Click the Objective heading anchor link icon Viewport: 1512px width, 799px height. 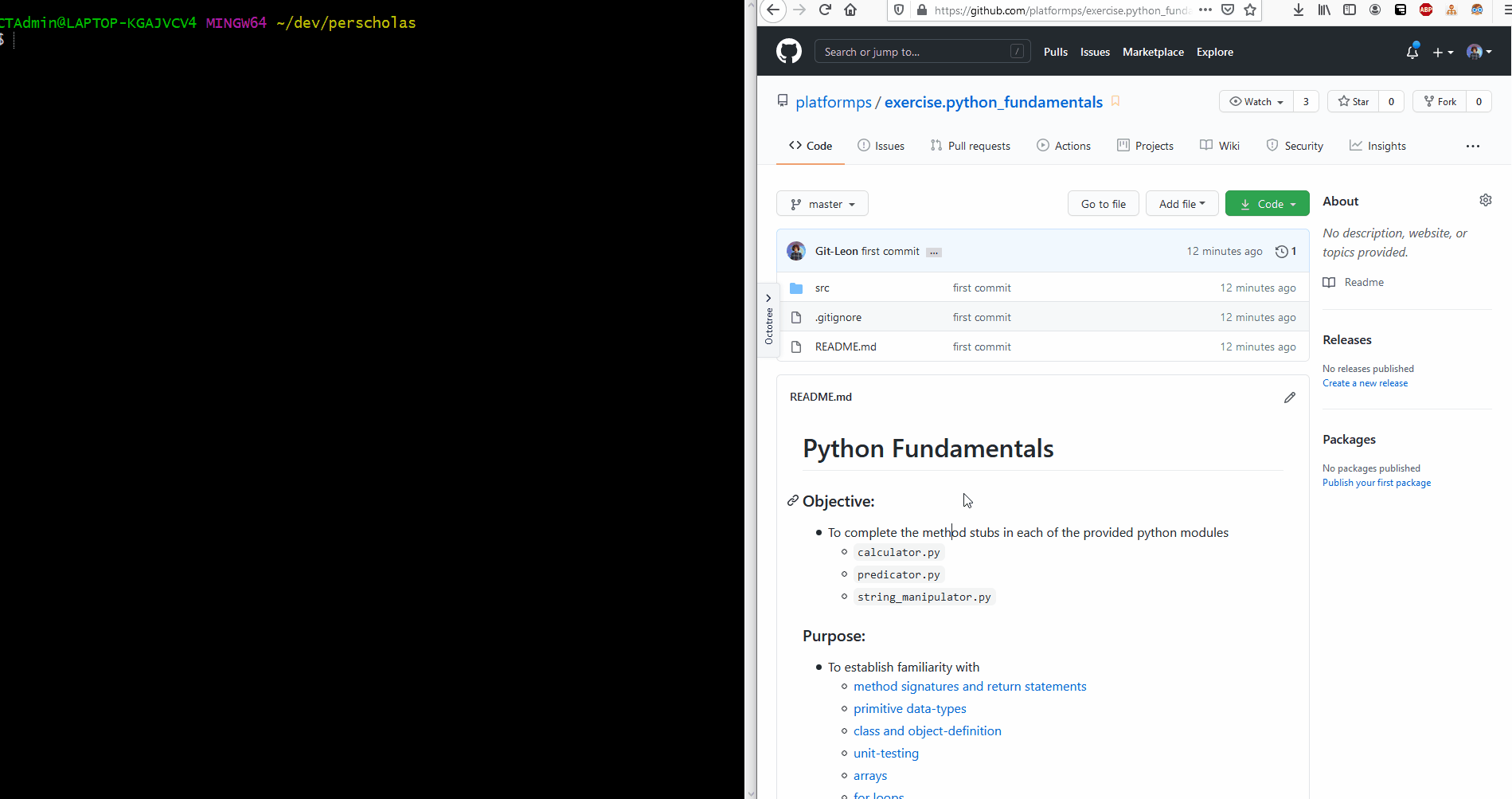click(x=793, y=500)
